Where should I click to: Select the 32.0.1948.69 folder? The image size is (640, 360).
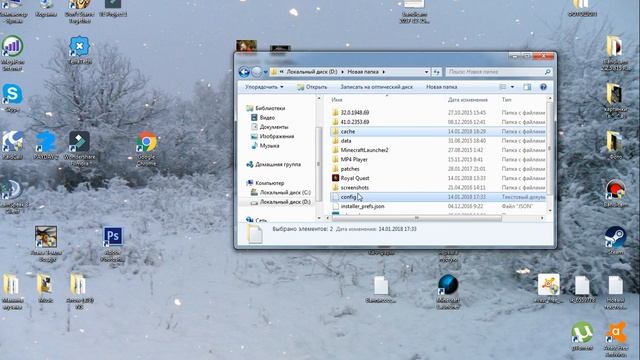pos(355,113)
